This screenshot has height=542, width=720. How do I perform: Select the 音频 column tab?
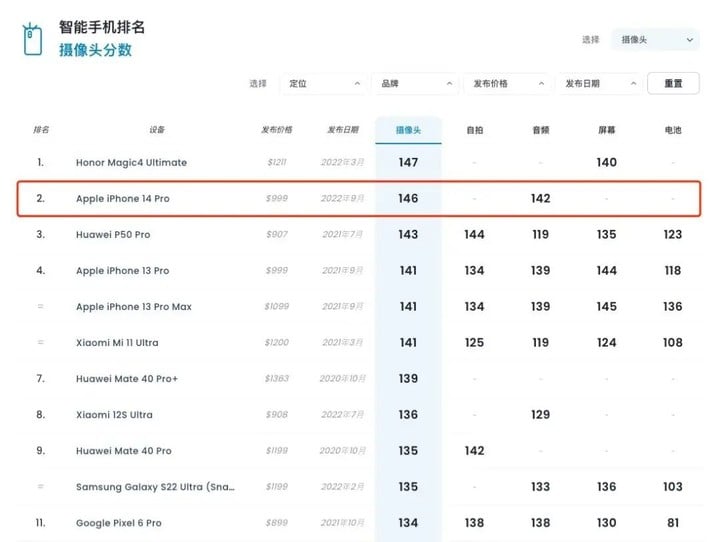click(x=540, y=130)
